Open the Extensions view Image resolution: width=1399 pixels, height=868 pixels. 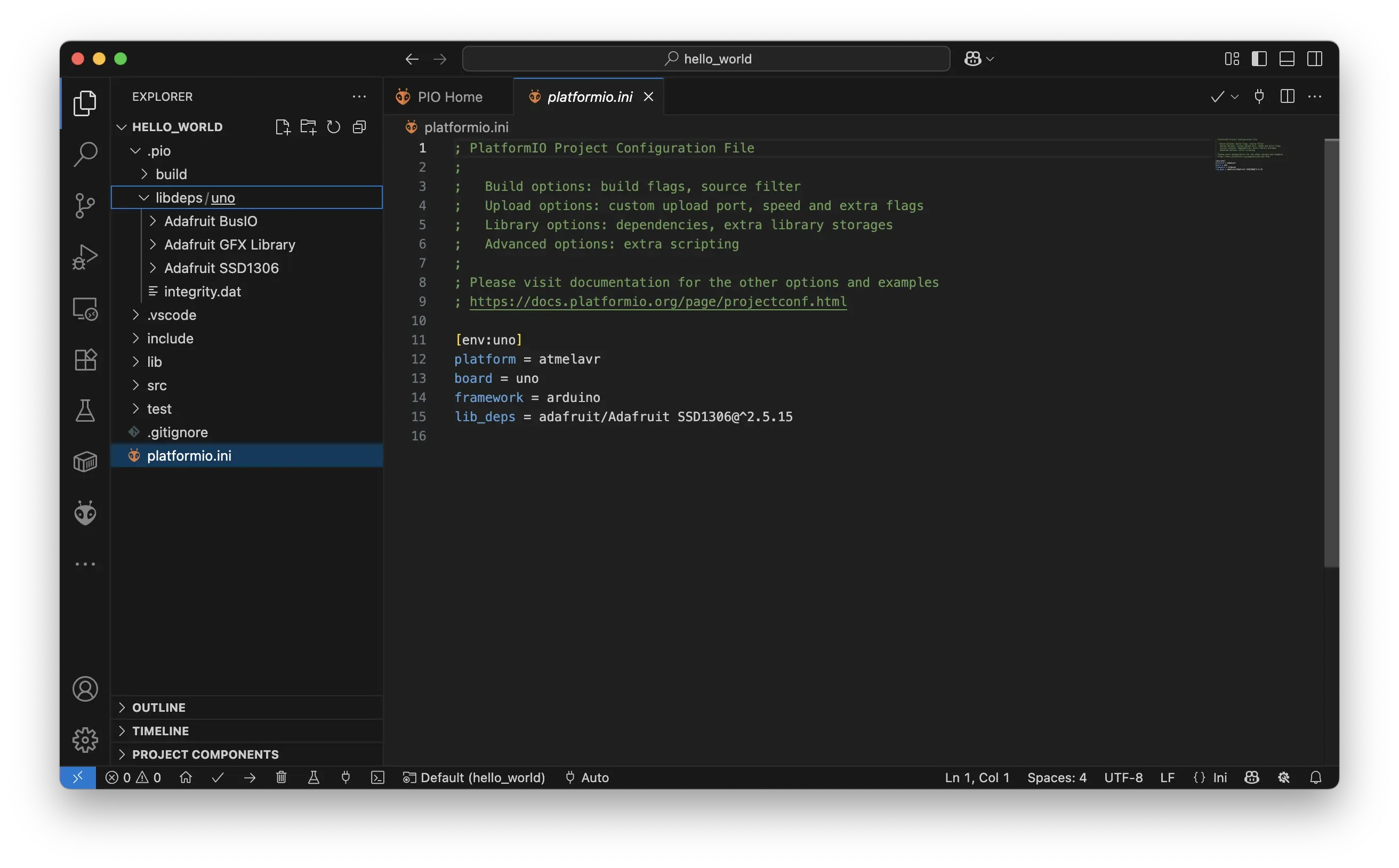85,360
